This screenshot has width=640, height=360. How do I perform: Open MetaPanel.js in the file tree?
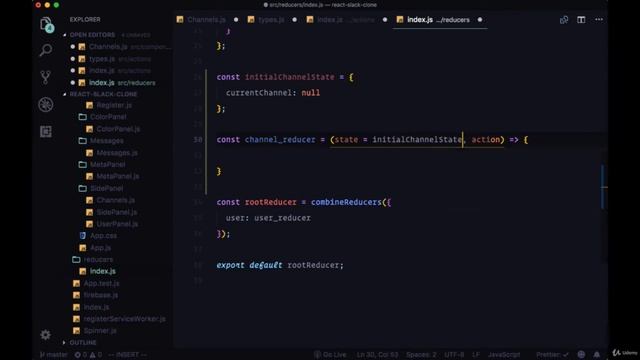pyautogui.click(x=118, y=176)
